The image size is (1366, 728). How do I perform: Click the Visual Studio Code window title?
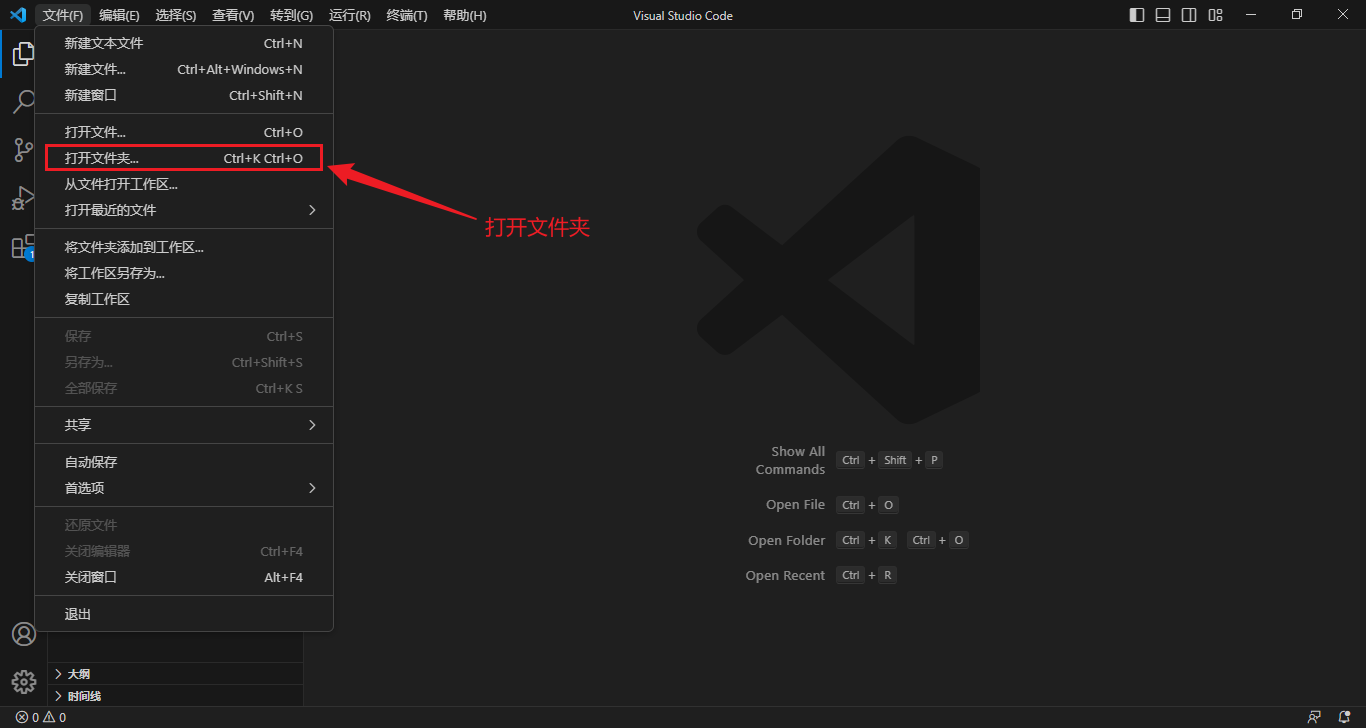(683, 15)
